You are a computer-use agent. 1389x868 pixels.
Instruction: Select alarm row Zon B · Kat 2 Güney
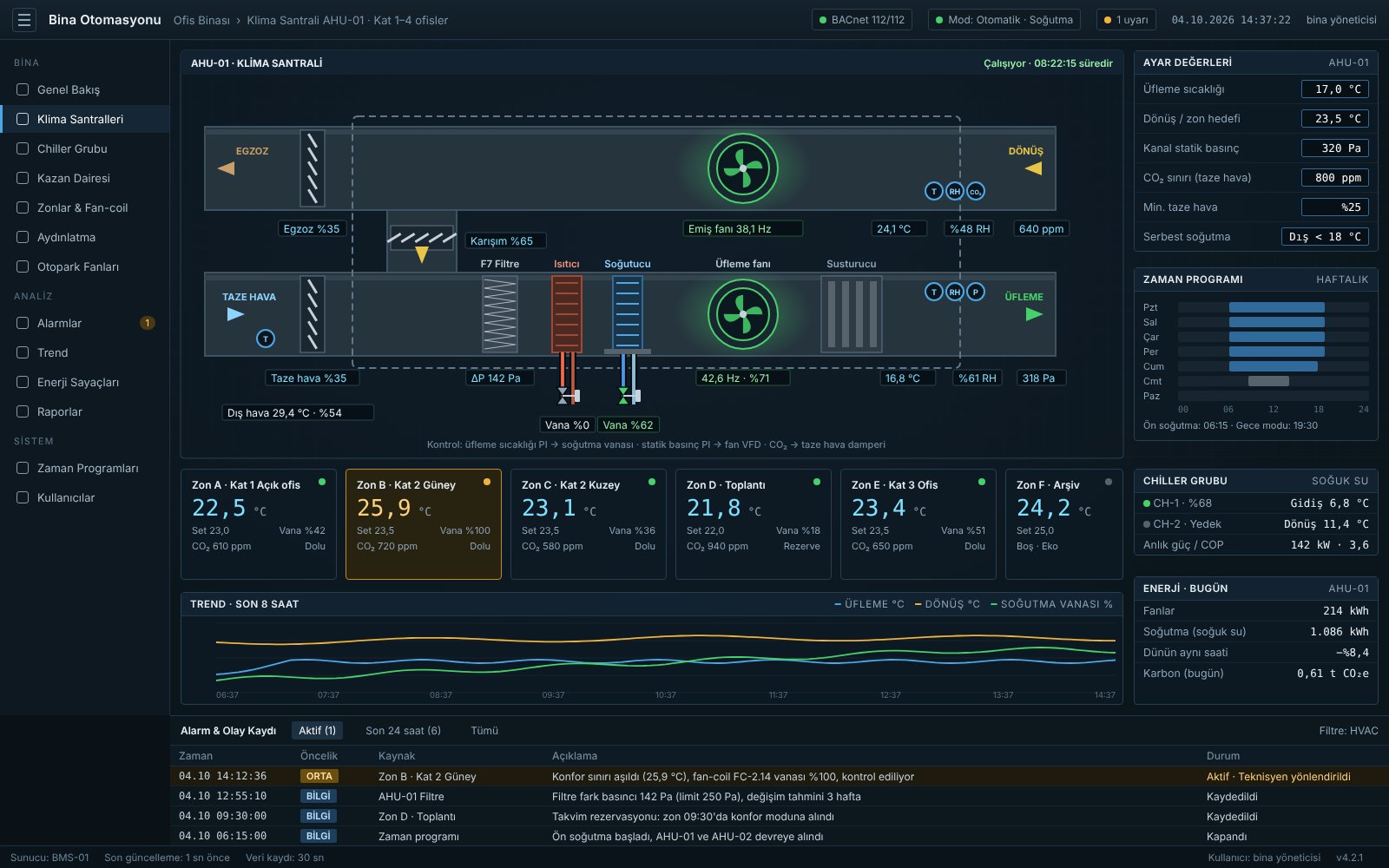(x=780, y=777)
